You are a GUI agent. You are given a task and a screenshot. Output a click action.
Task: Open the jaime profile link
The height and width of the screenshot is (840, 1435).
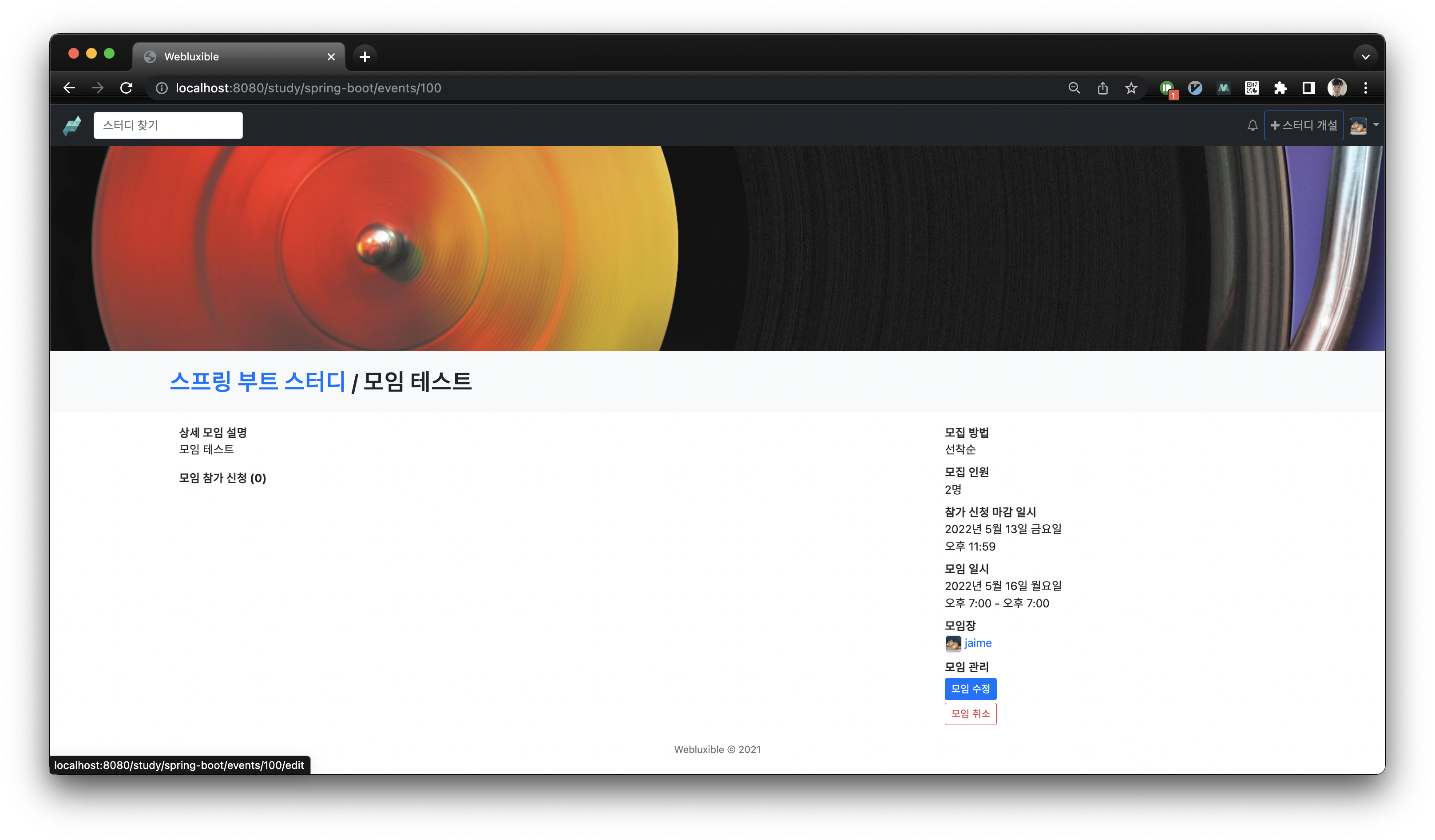pyautogui.click(x=977, y=643)
